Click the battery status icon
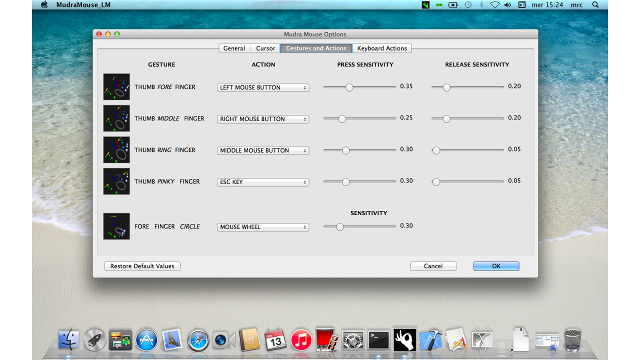The height and width of the screenshot is (360, 640). tap(453, 5)
